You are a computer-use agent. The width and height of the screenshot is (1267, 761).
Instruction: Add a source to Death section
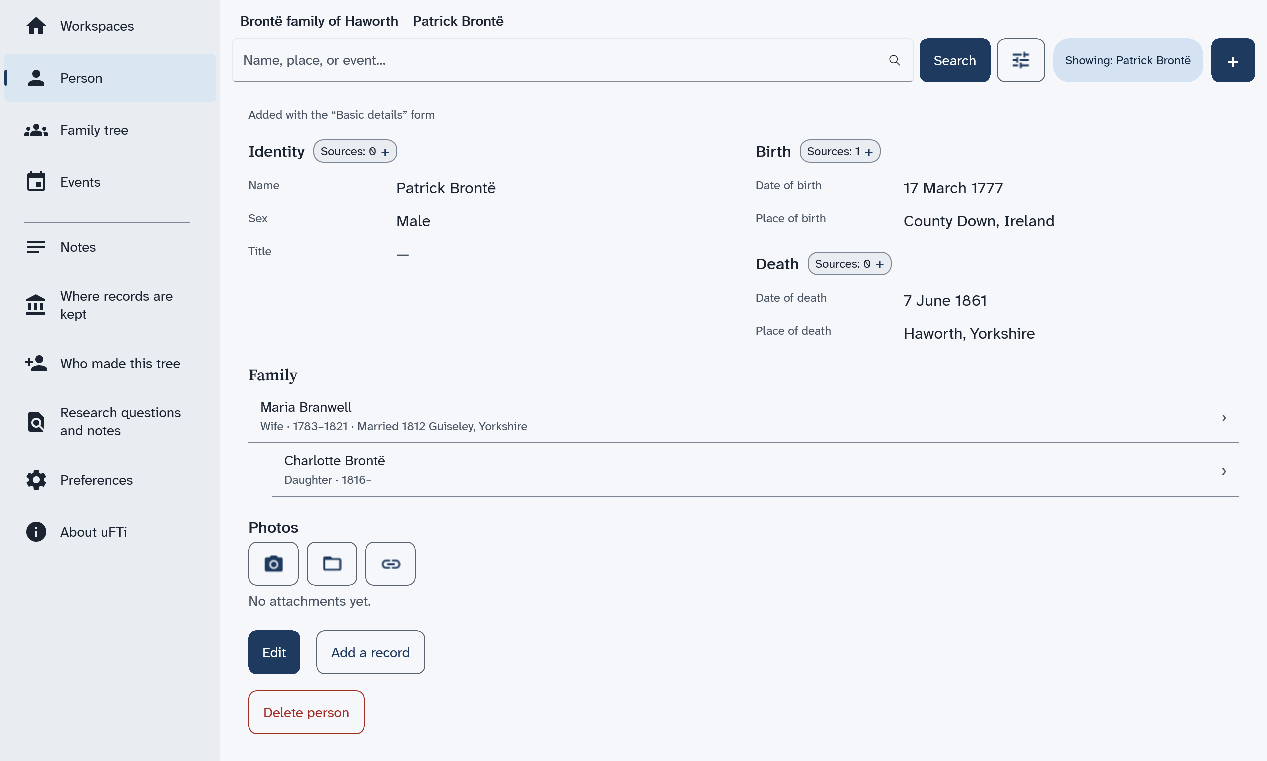click(x=849, y=264)
